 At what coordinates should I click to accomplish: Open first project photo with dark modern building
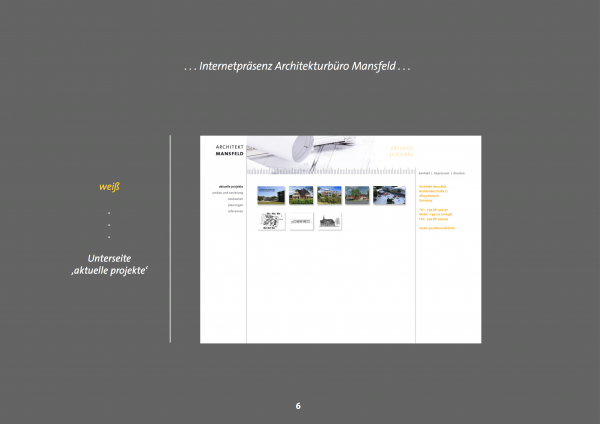pyautogui.click(x=271, y=195)
